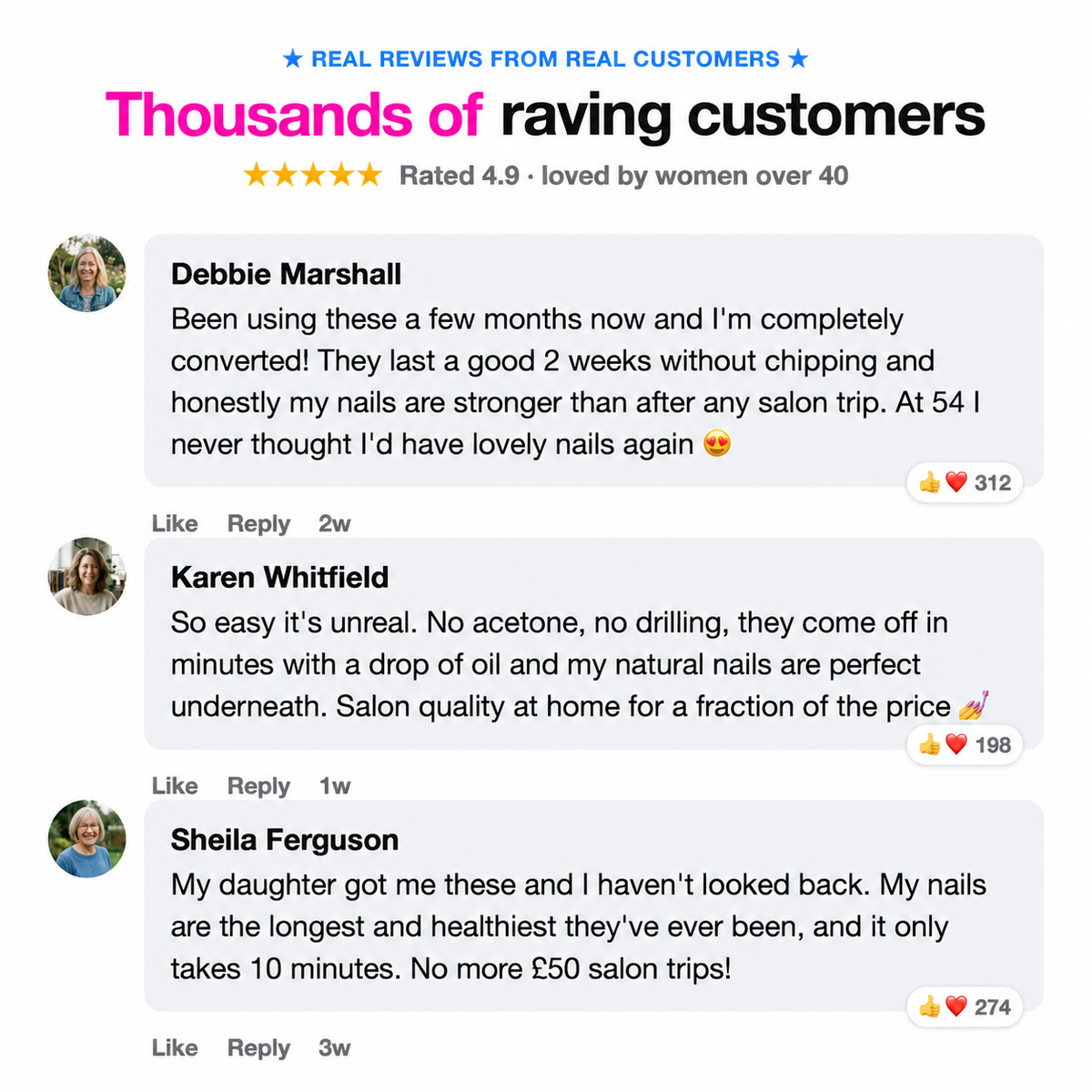Image resolution: width=1092 pixels, height=1092 pixels.
Task: Open reactions badge showing 274
Action: tap(966, 1006)
